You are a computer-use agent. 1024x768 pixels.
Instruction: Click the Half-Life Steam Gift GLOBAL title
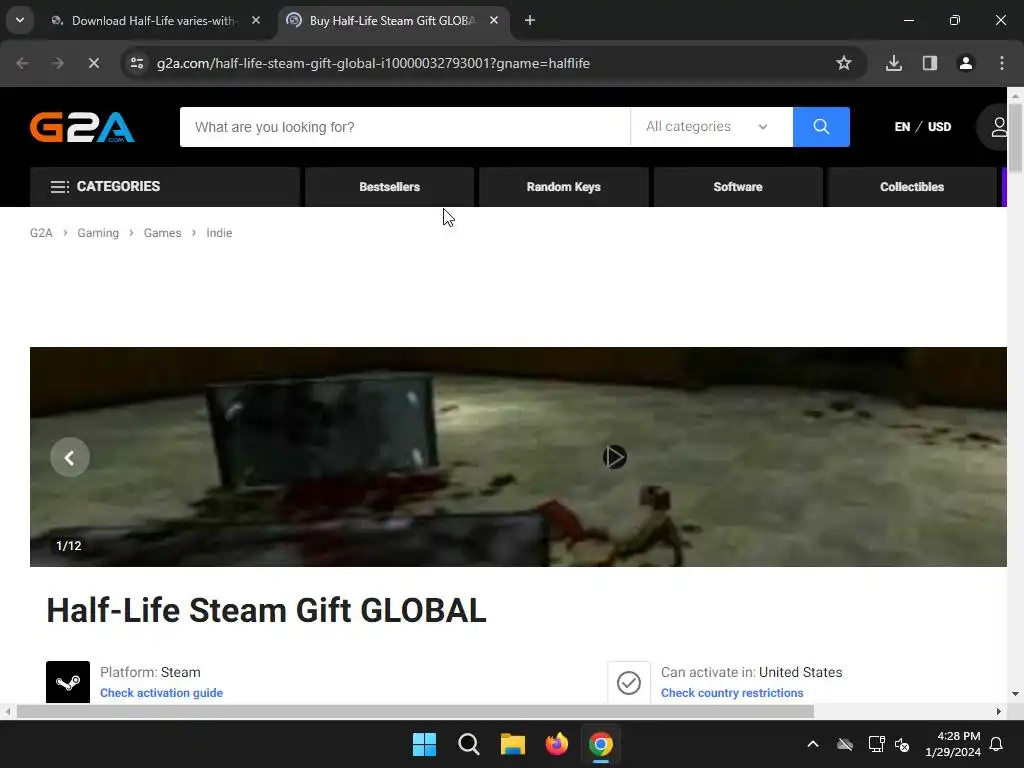[x=266, y=611]
